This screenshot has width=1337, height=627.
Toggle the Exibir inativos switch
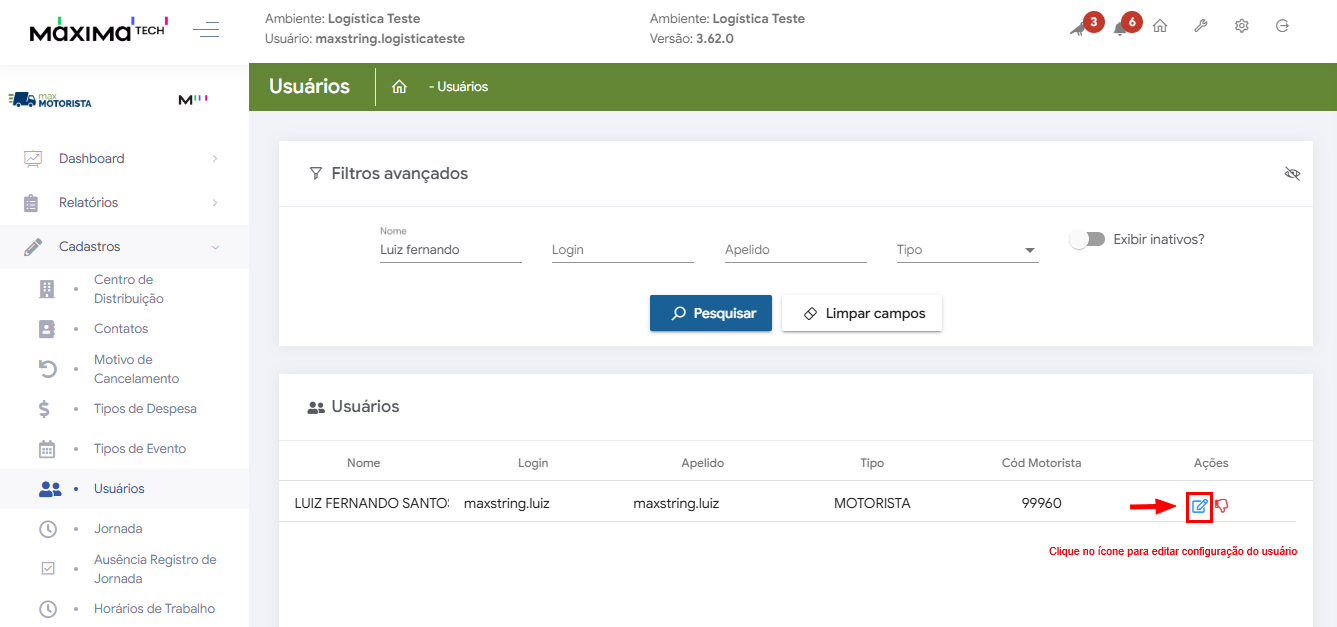1087,240
